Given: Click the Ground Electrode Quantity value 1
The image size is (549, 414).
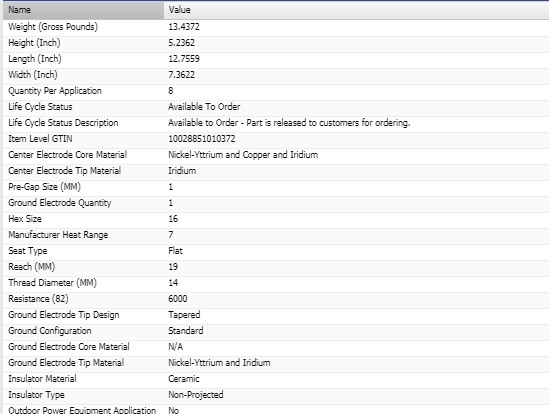Looking at the screenshot, I should [171, 203].
